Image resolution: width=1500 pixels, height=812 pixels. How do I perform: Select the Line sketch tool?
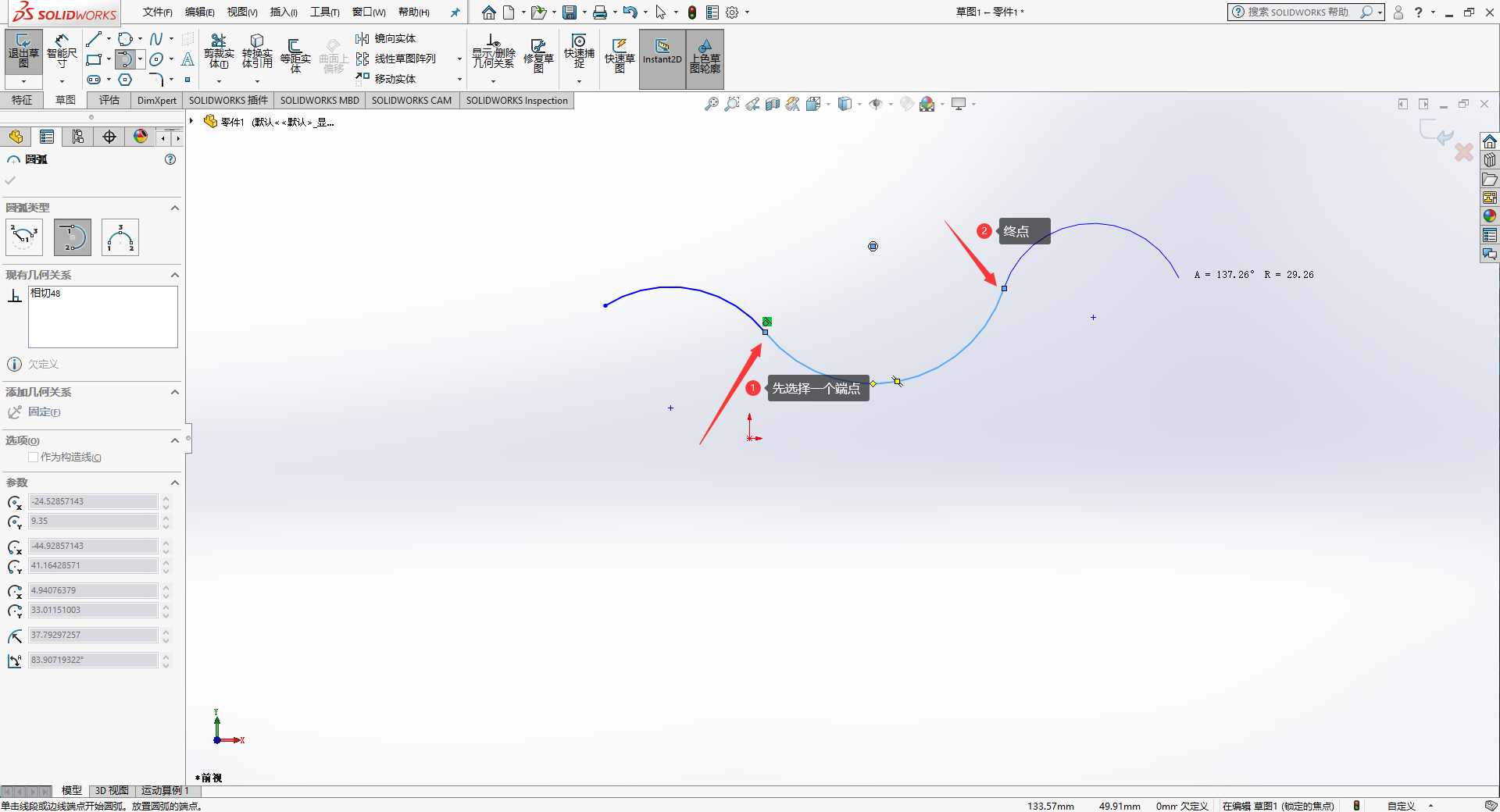(94, 39)
